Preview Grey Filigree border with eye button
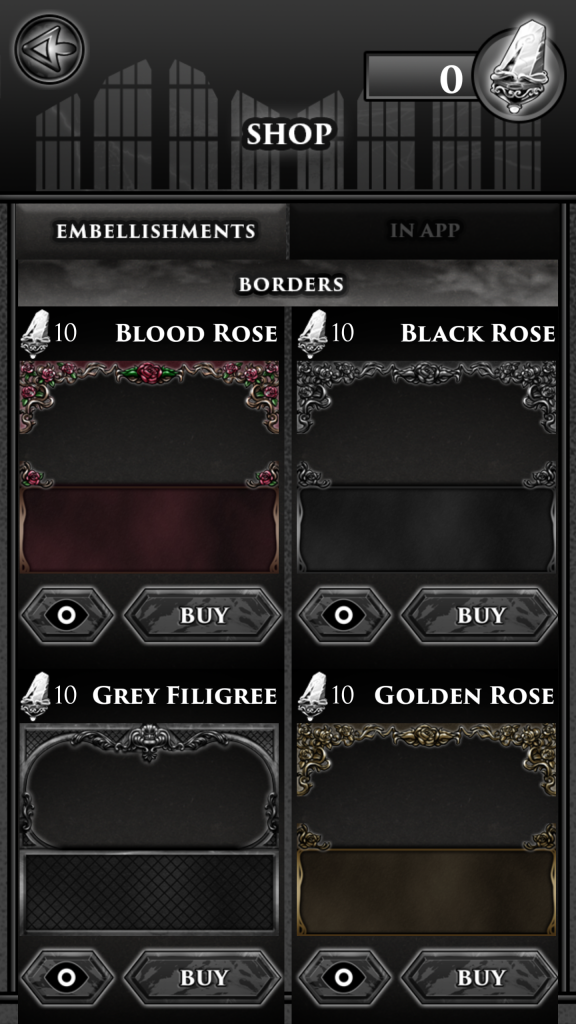The width and height of the screenshot is (576, 1024). click(67, 978)
